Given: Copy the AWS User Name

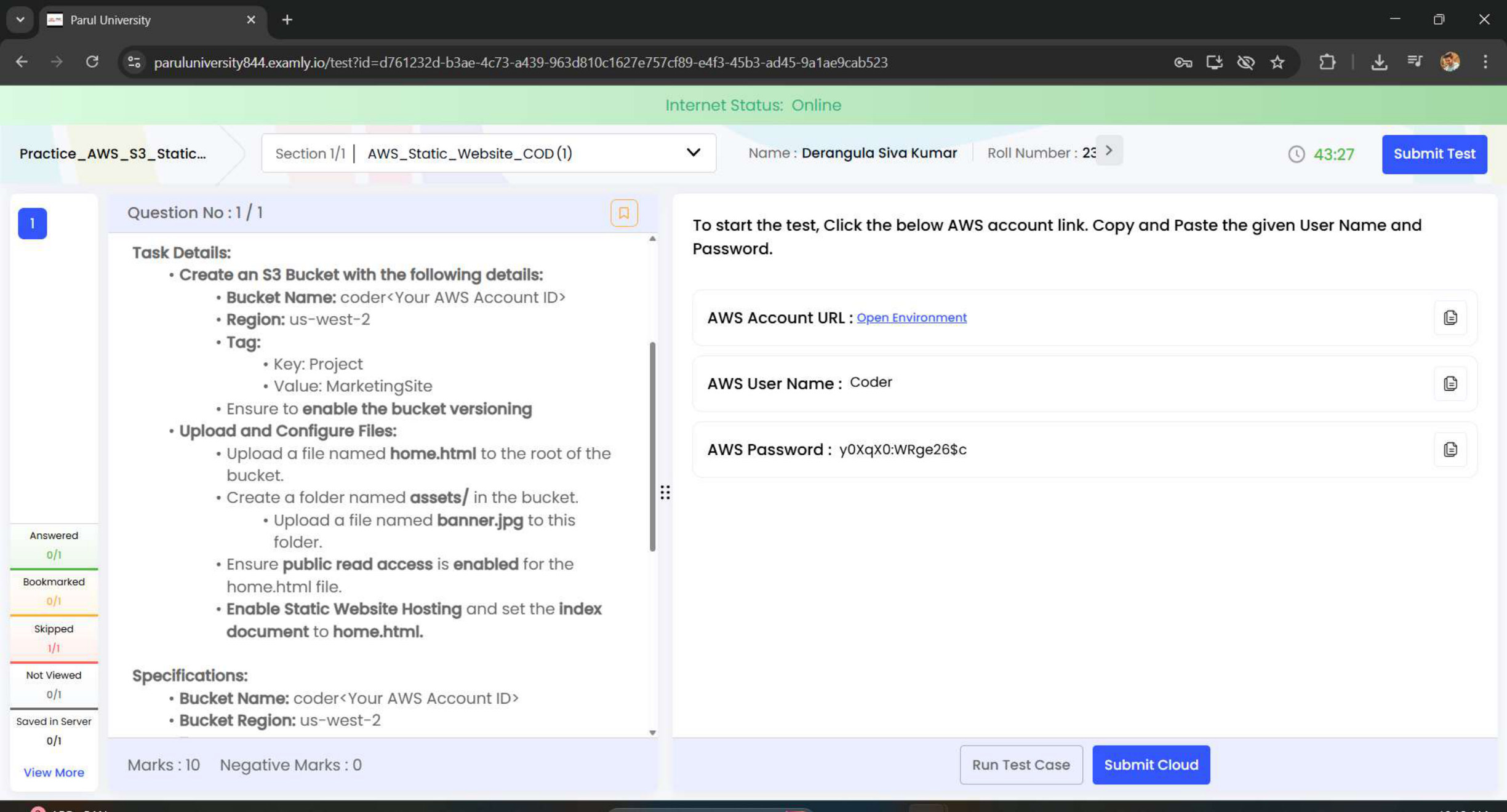Looking at the screenshot, I should 1450,383.
